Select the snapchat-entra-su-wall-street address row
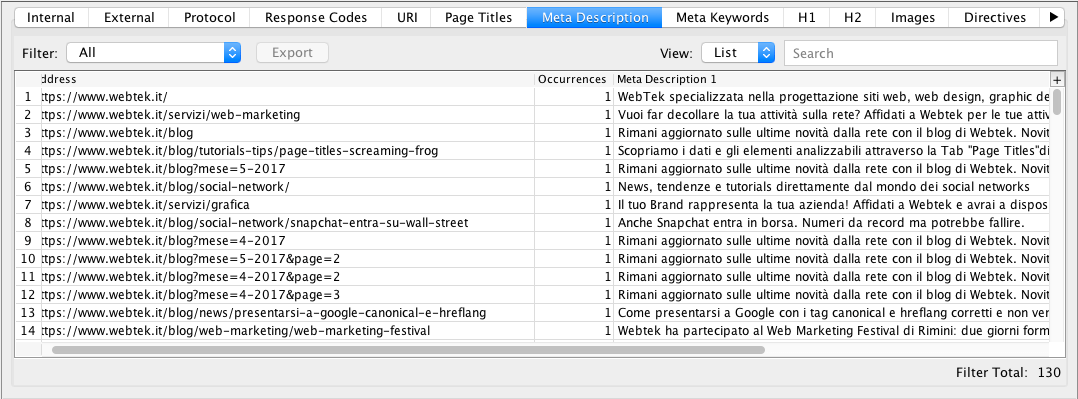 click(x=288, y=223)
